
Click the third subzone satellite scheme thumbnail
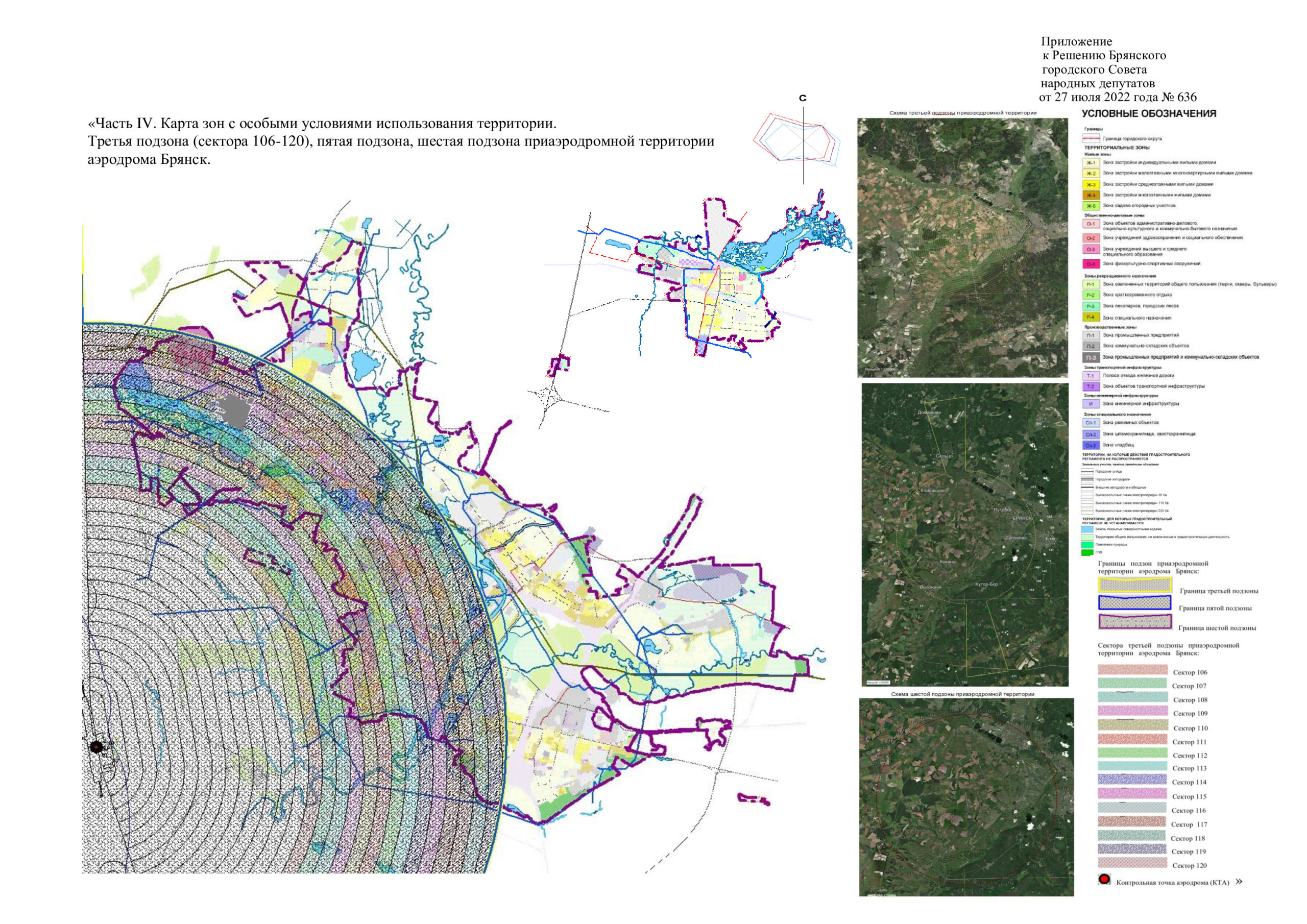[962, 248]
